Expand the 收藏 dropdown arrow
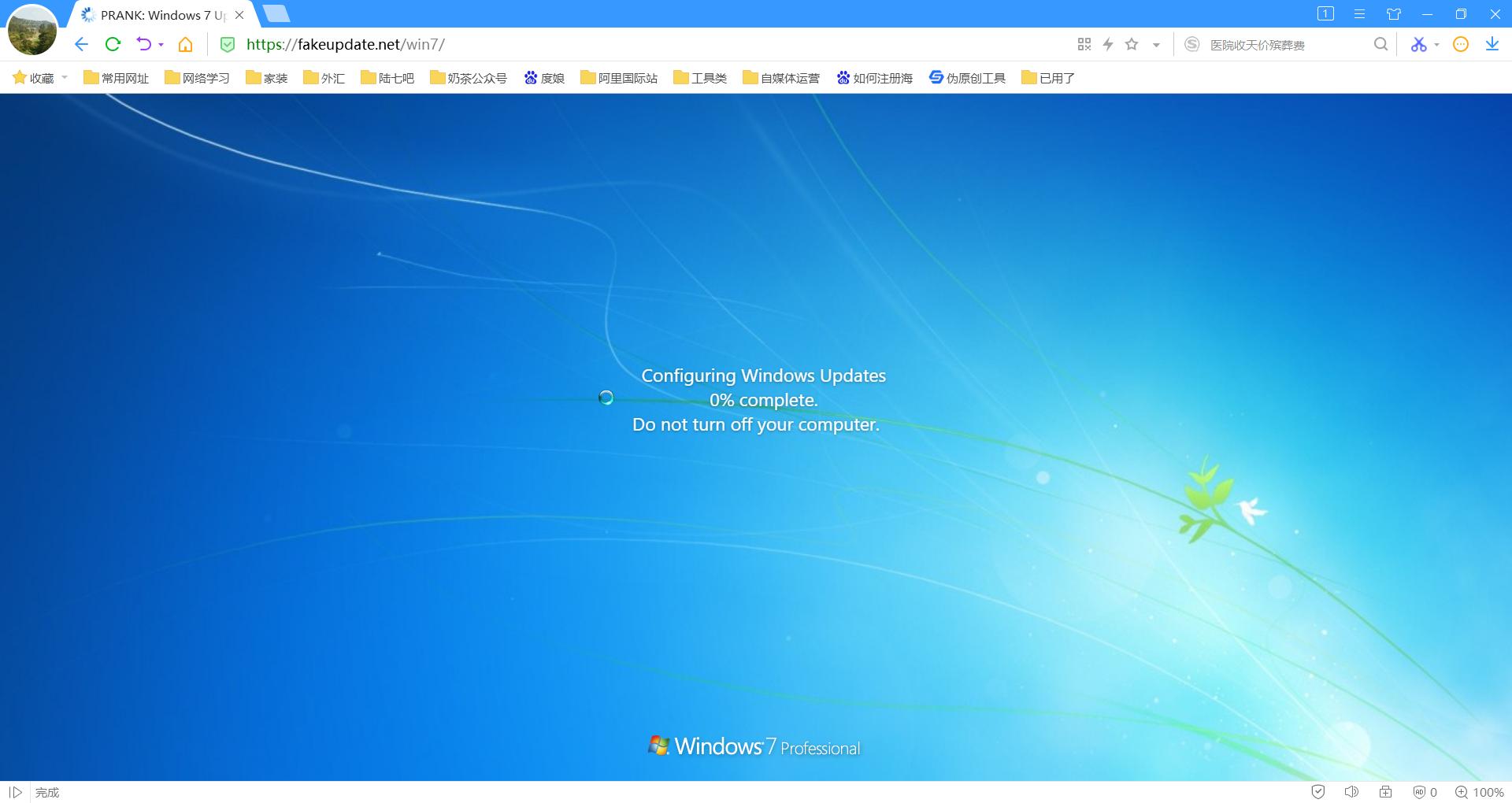 click(65, 77)
